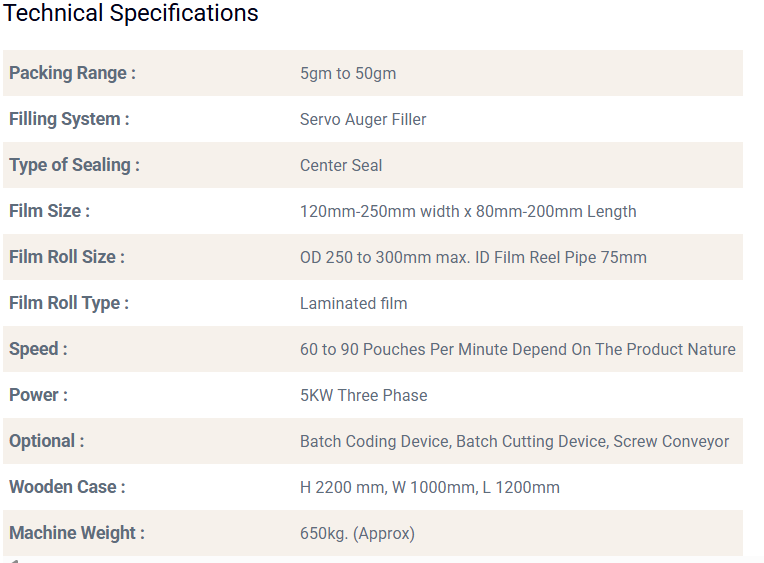Click the Wooden Case dimensions value

coord(430,487)
